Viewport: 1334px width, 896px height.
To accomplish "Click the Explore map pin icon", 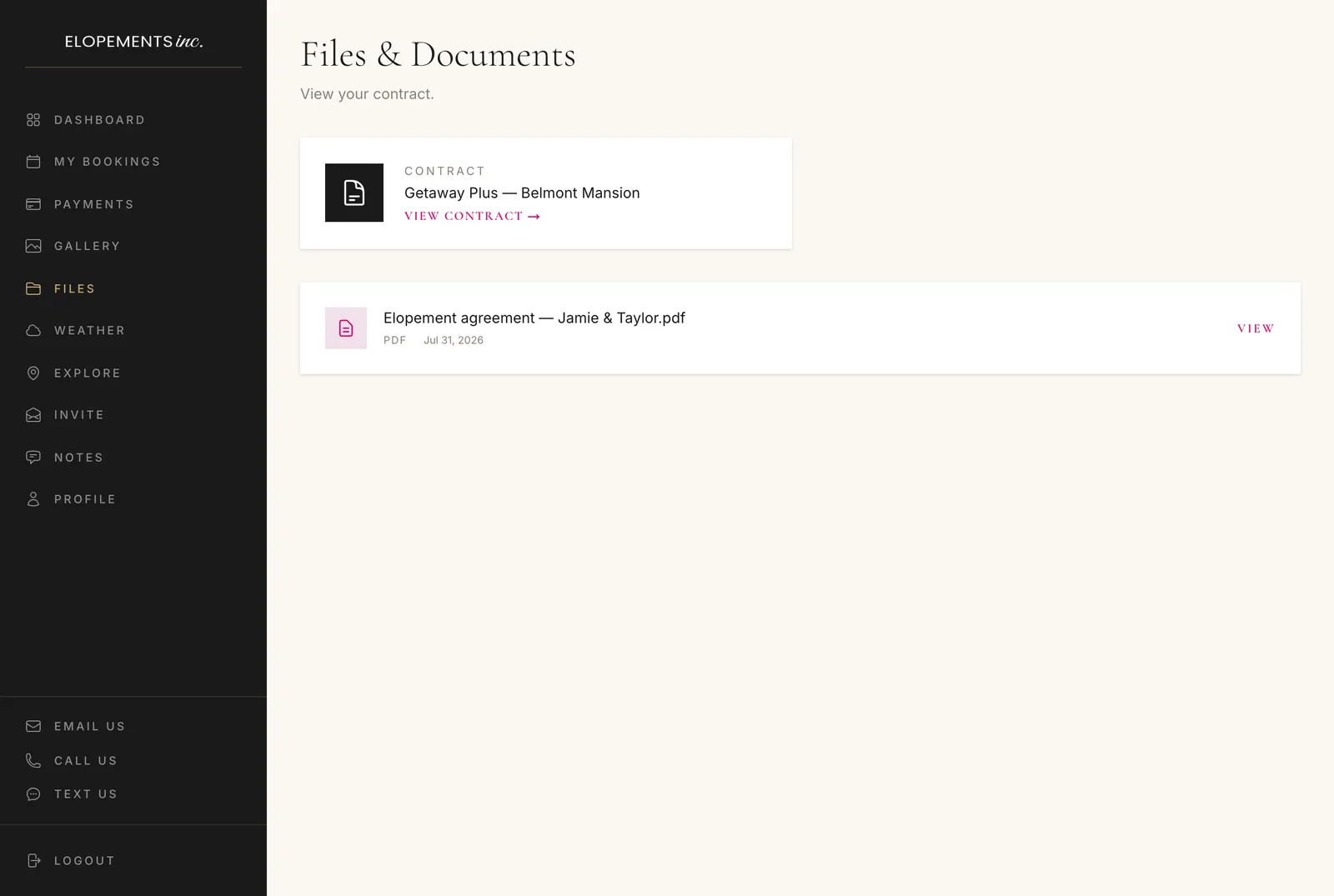I will point(33,373).
